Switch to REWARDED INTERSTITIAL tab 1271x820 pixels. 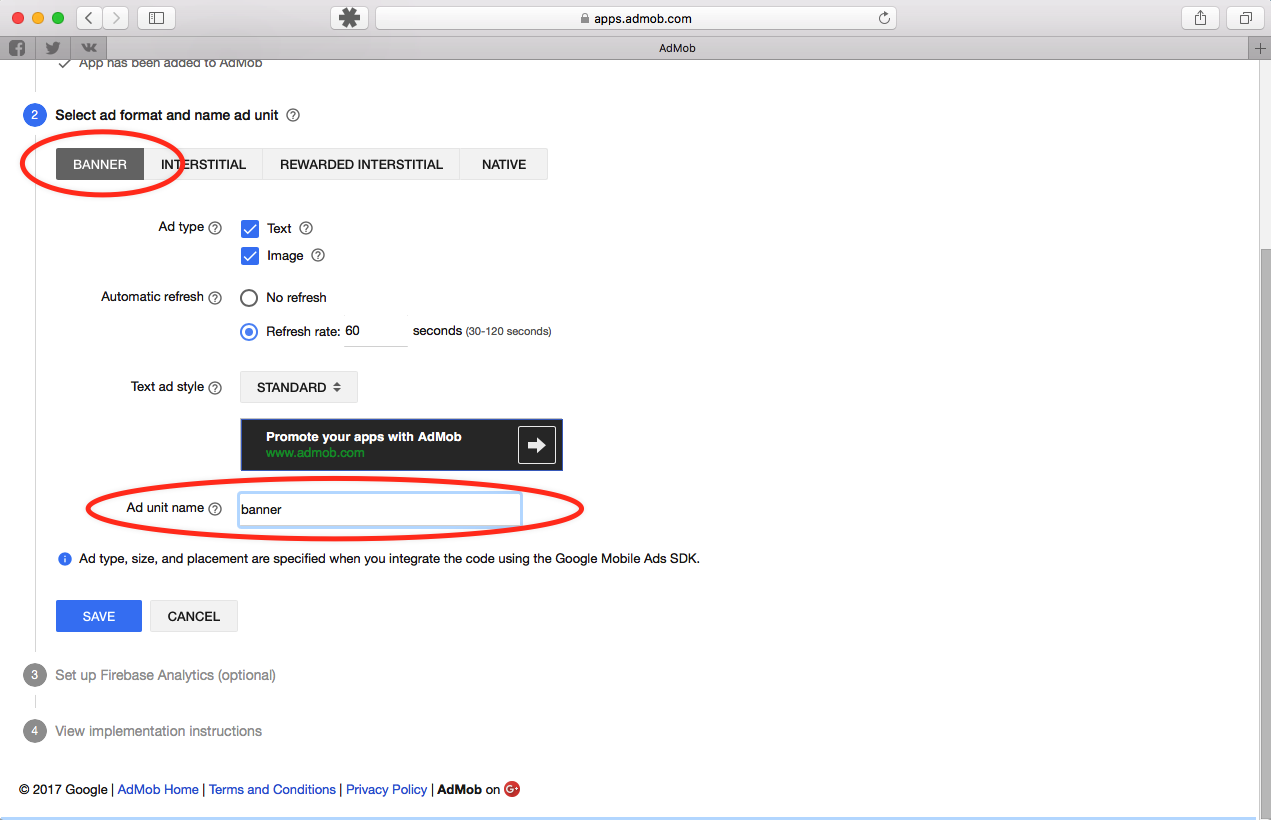[x=361, y=164]
